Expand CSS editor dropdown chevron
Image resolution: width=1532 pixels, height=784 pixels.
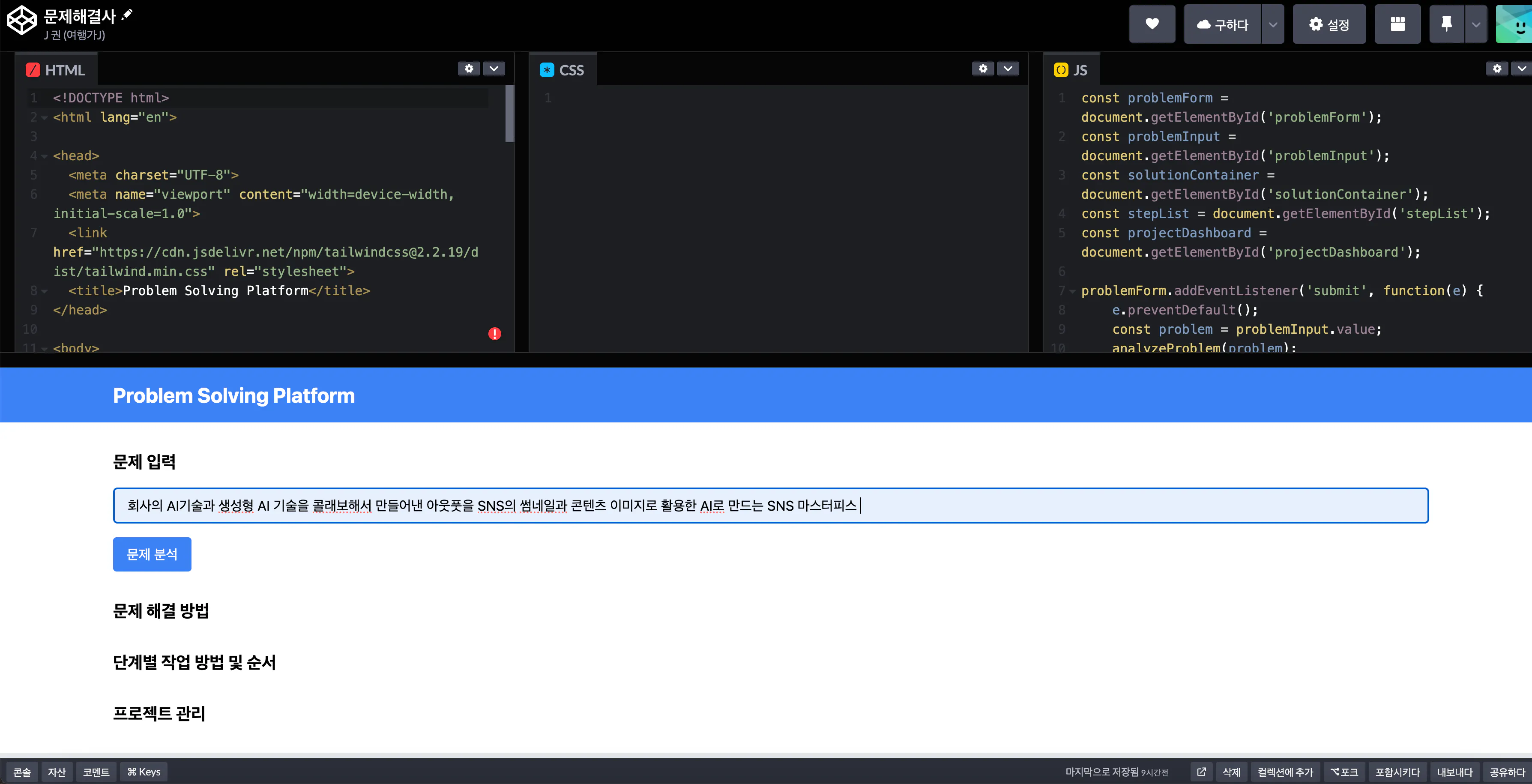tap(1008, 69)
